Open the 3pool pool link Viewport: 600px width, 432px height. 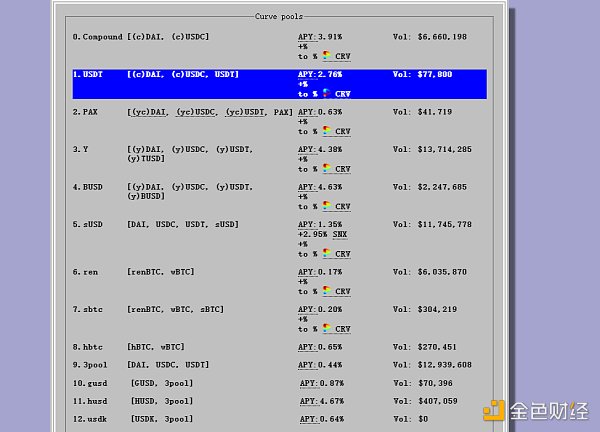pyautogui.click(x=92, y=365)
